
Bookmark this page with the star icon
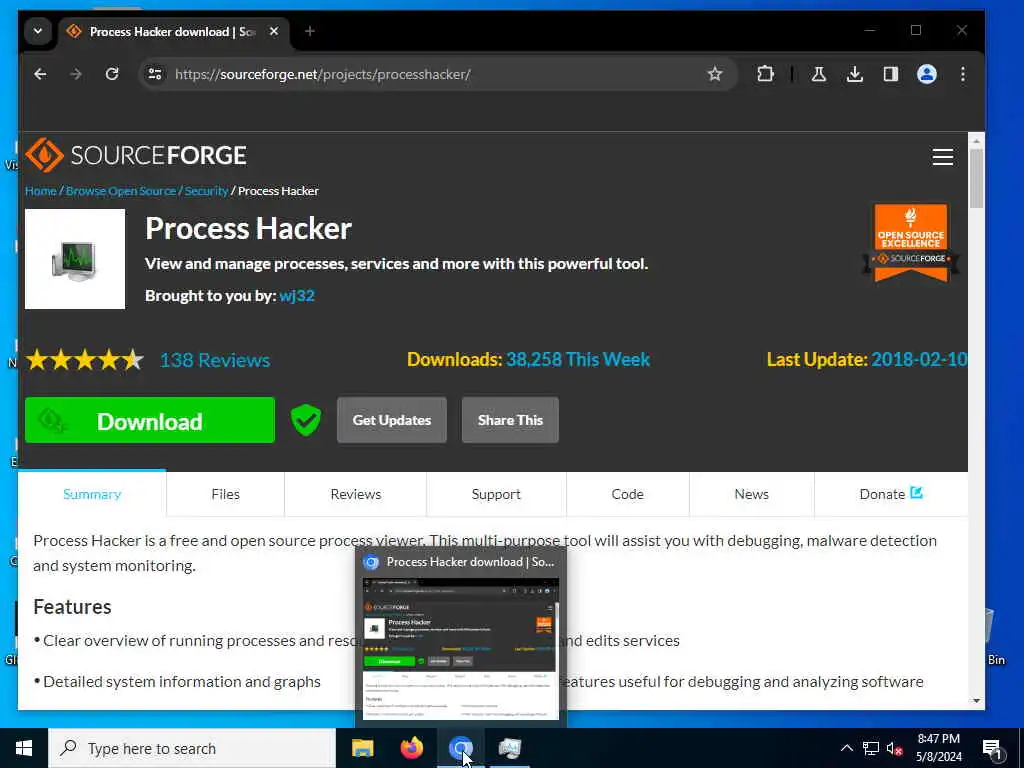[x=715, y=74]
